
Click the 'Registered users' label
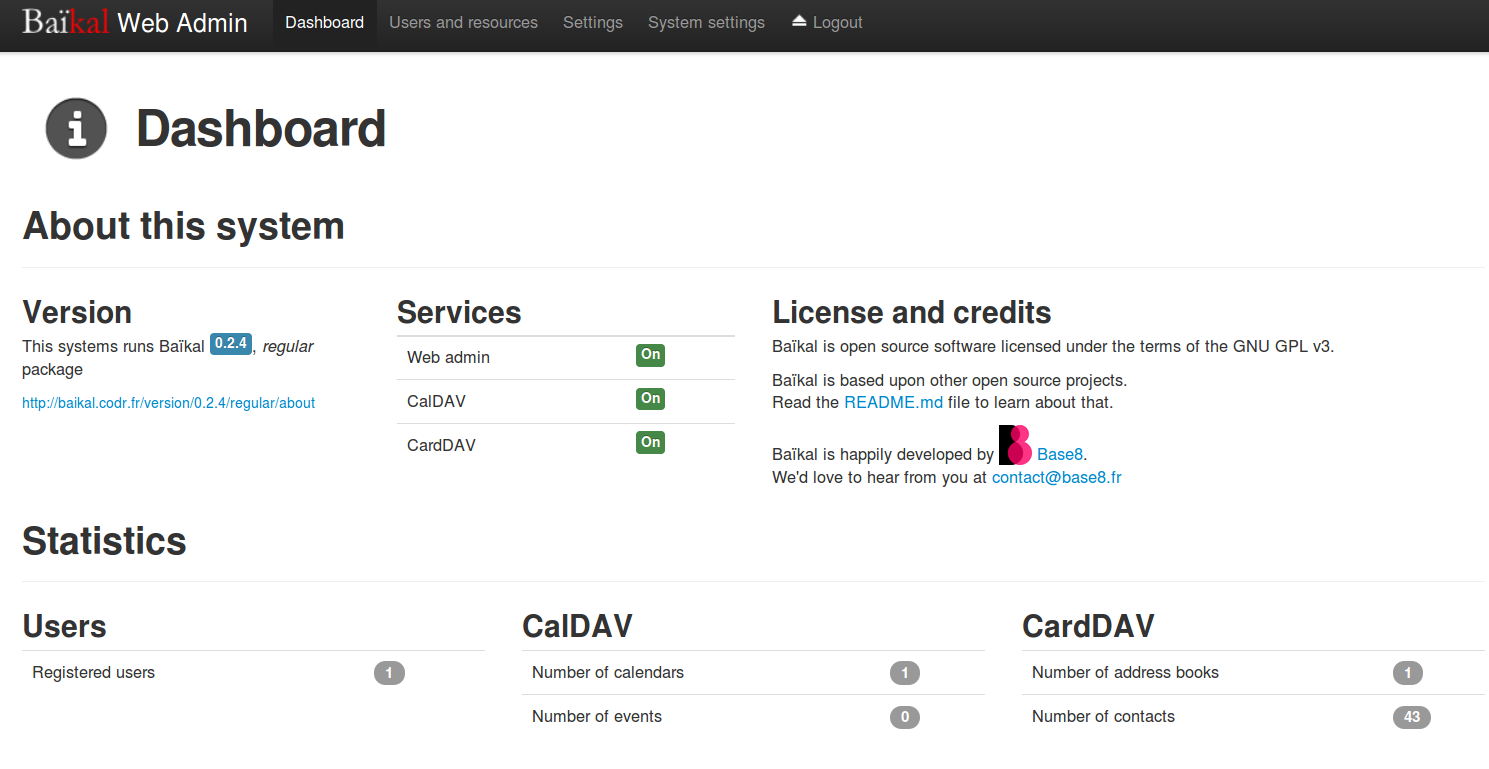pos(93,672)
